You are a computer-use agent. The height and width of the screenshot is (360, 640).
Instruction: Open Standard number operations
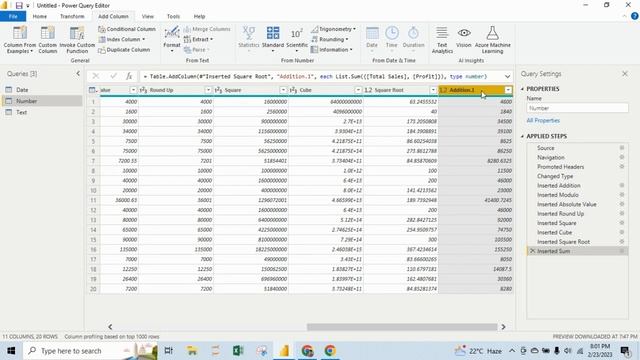tap(273, 39)
